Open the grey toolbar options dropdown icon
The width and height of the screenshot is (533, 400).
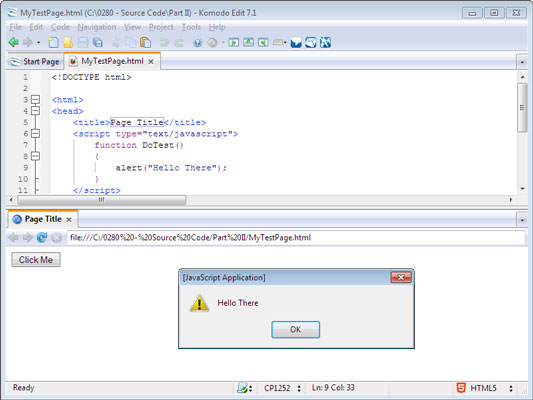click(x=279, y=43)
